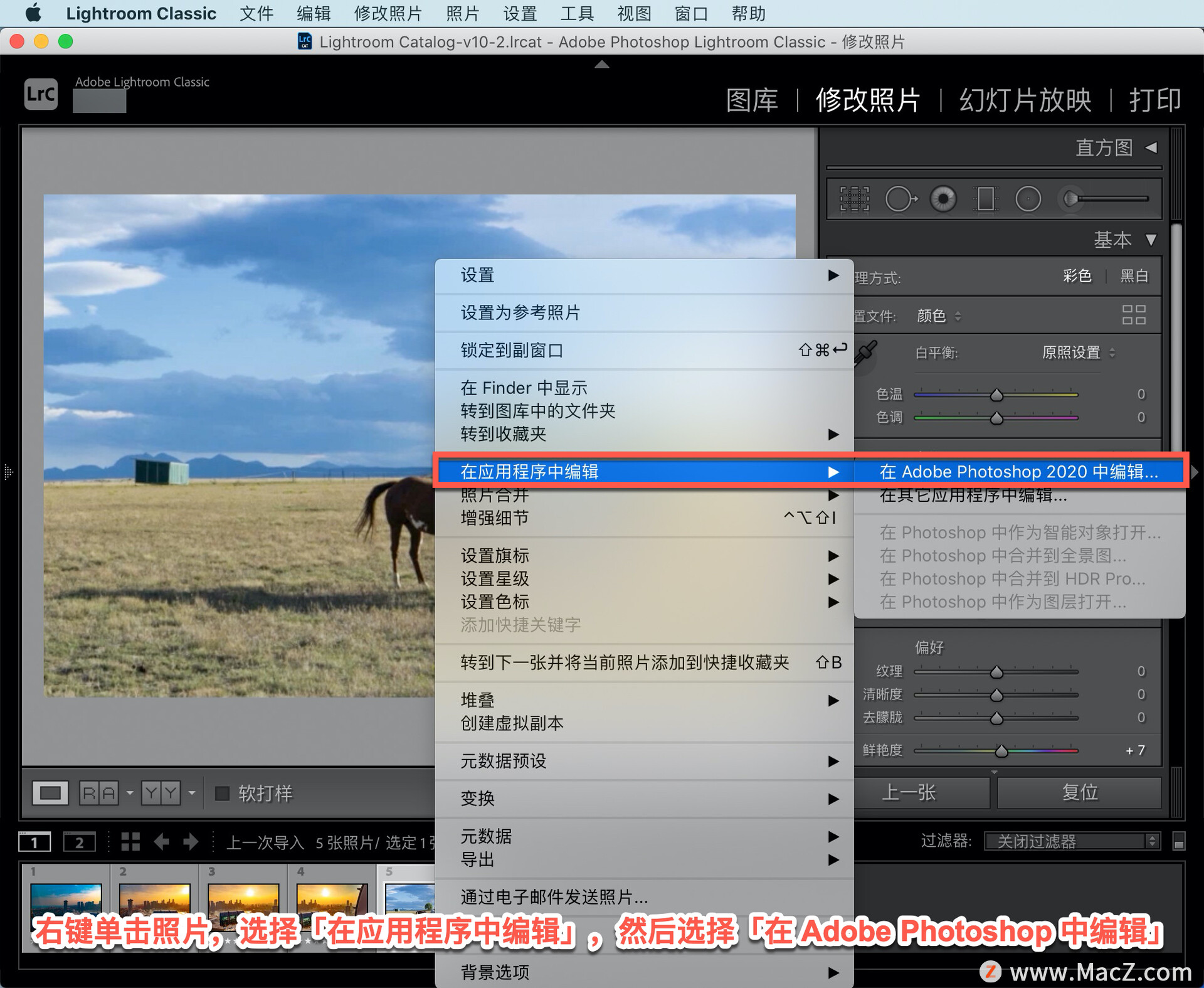Adjust the 去朦胧 dehaze slider
Image resolution: width=1204 pixels, height=988 pixels.
[x=996, y=718]
